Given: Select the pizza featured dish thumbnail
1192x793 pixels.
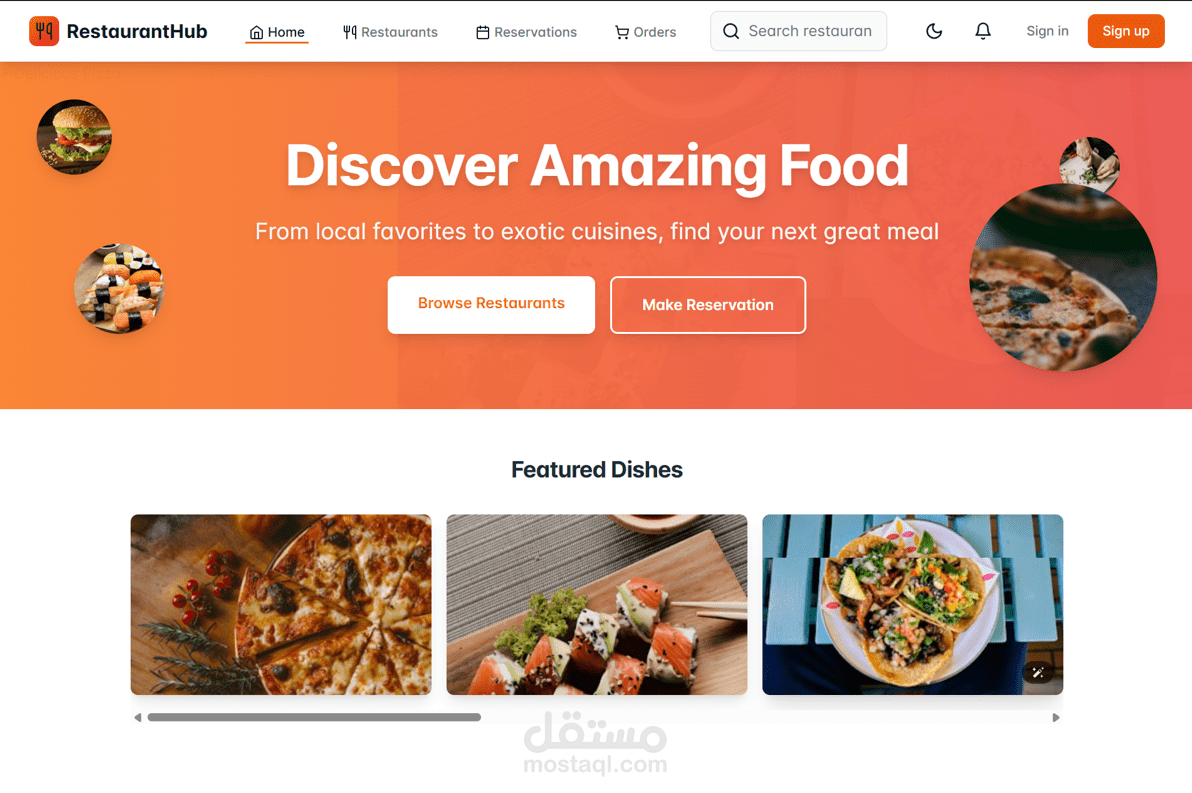Looking at the screenshot, I should [281, 604].
